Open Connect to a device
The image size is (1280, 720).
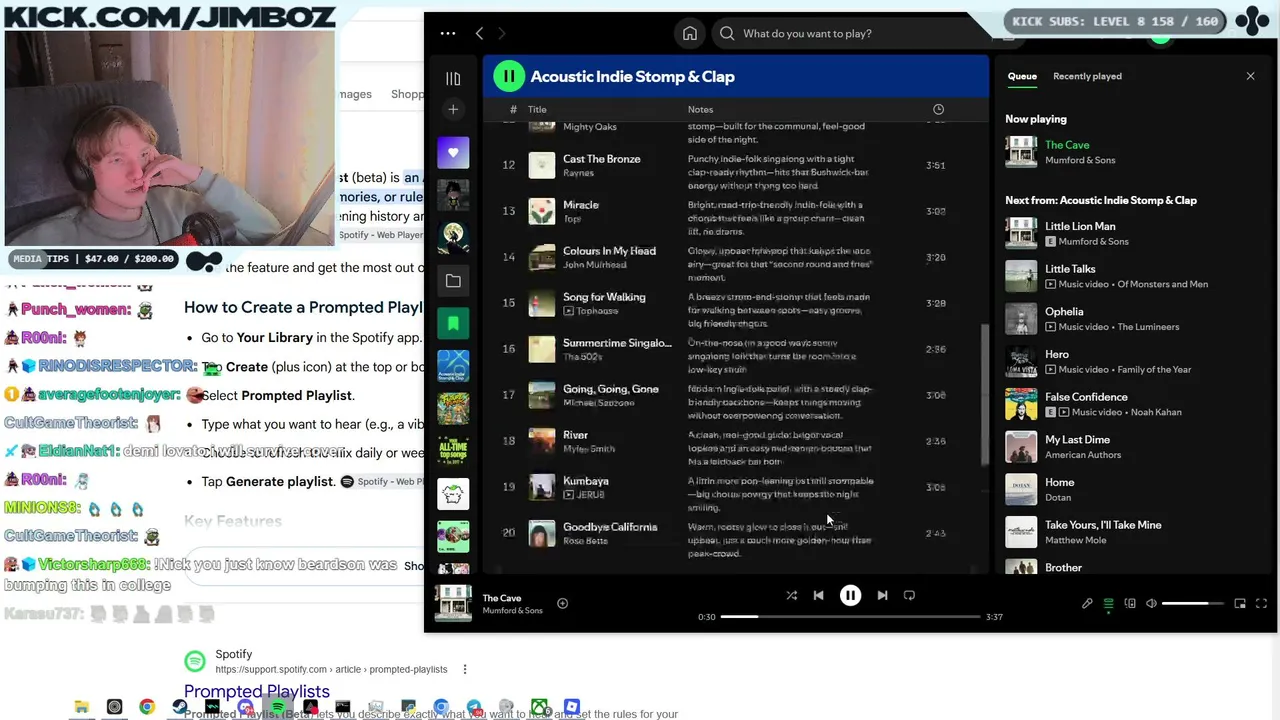coord(1130,603)
